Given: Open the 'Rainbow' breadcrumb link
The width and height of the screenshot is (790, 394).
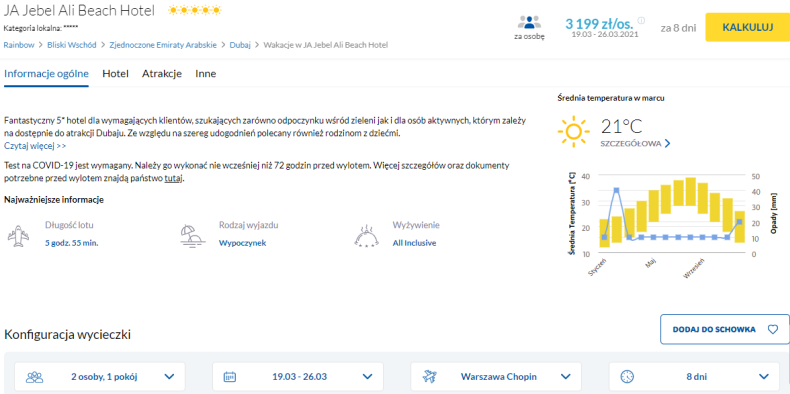Looking at the screenshot, I should 19,45.
